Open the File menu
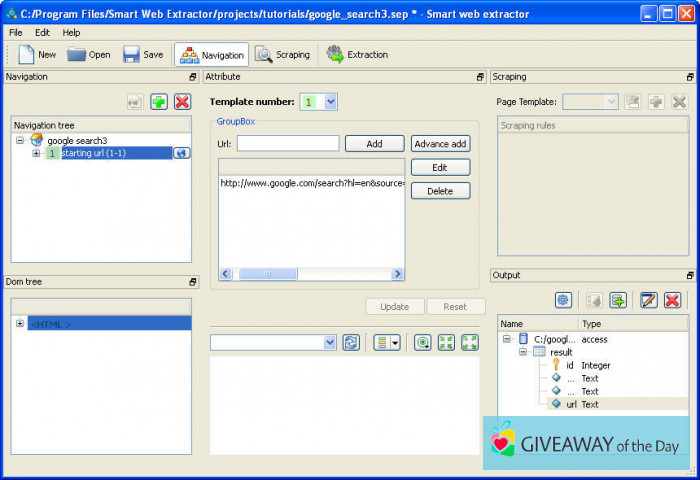700x480 pixels. [x=16, y=32]
